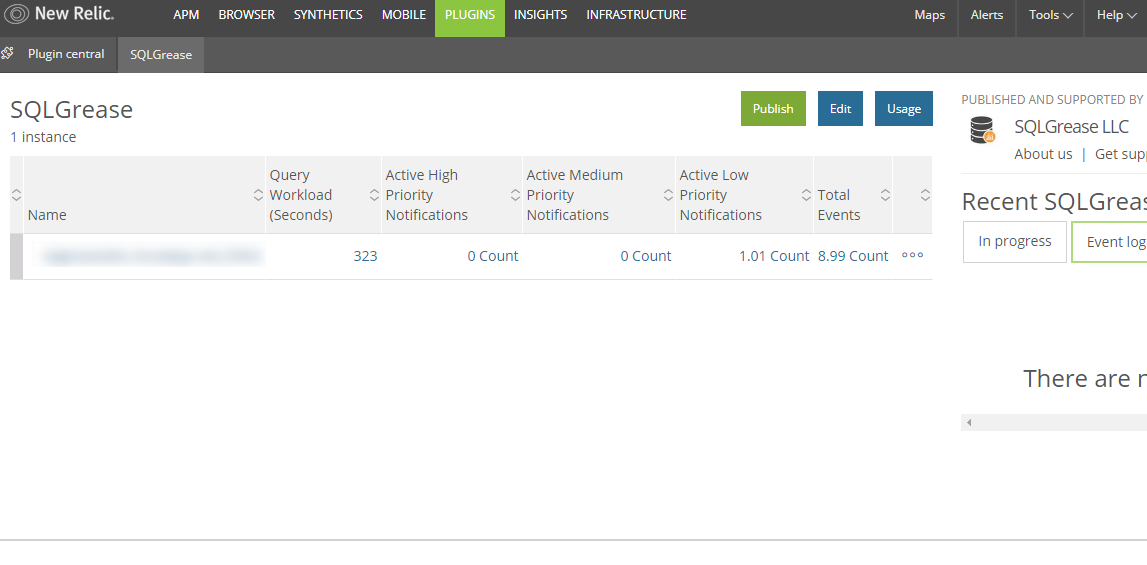Sort by the Name column arrows
This screenshot has height=565, width=1147.
pos(258,195)
